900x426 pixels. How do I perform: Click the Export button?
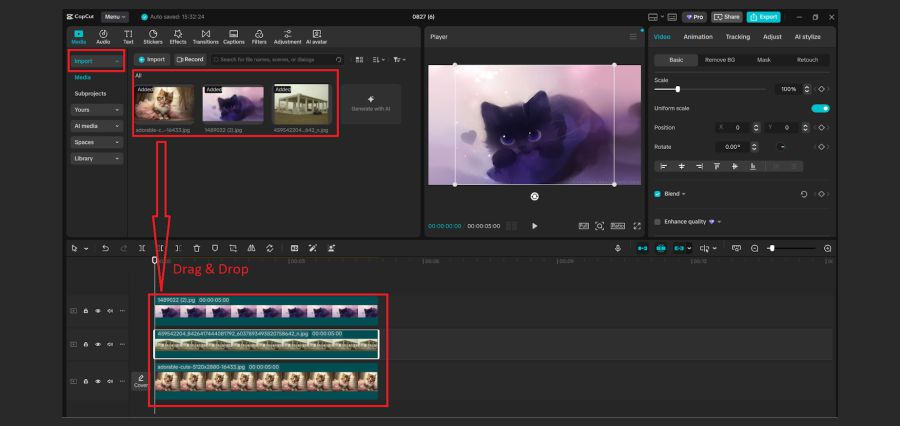pos(763,17)
